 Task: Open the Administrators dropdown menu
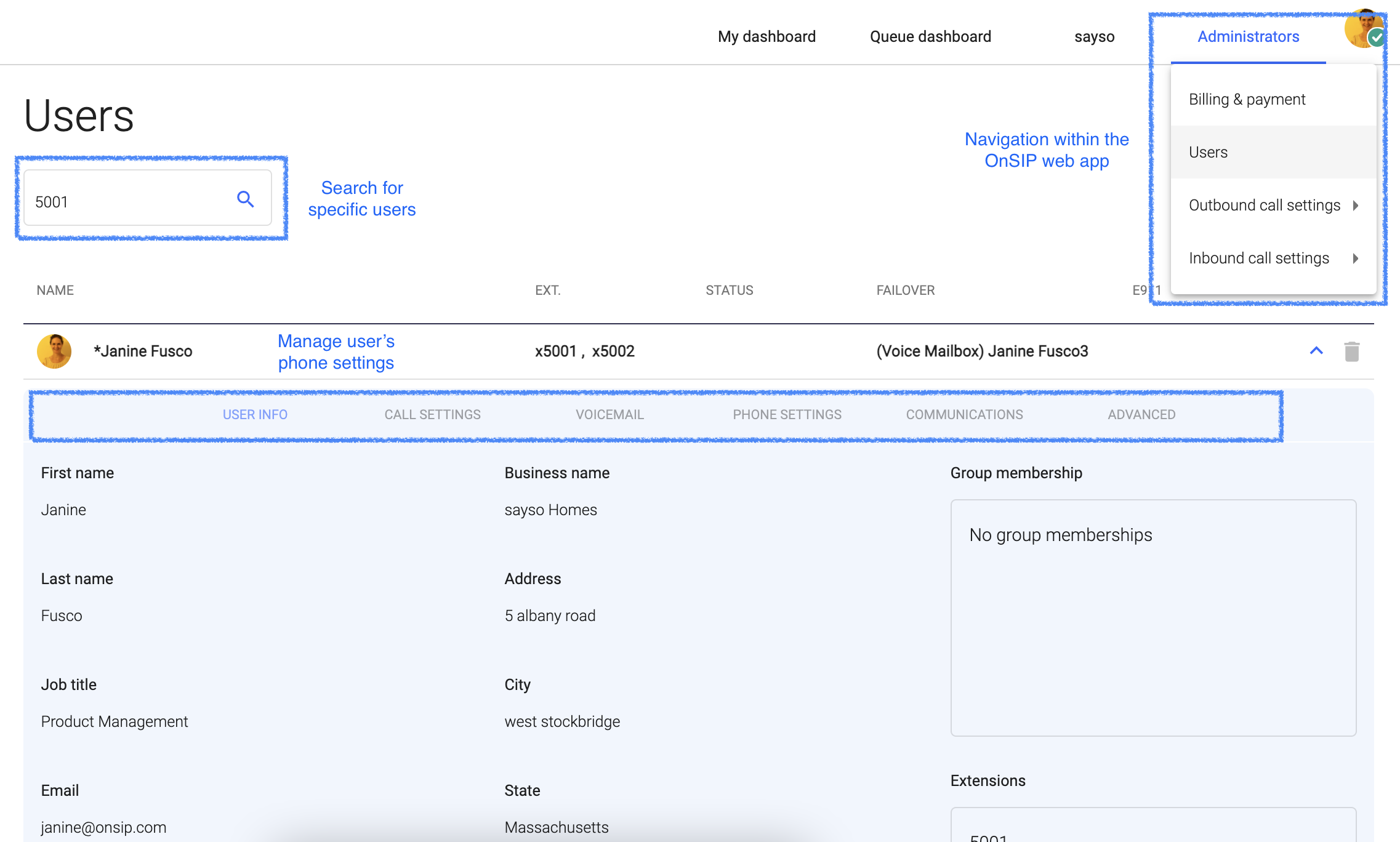(x=1247, y=36)
